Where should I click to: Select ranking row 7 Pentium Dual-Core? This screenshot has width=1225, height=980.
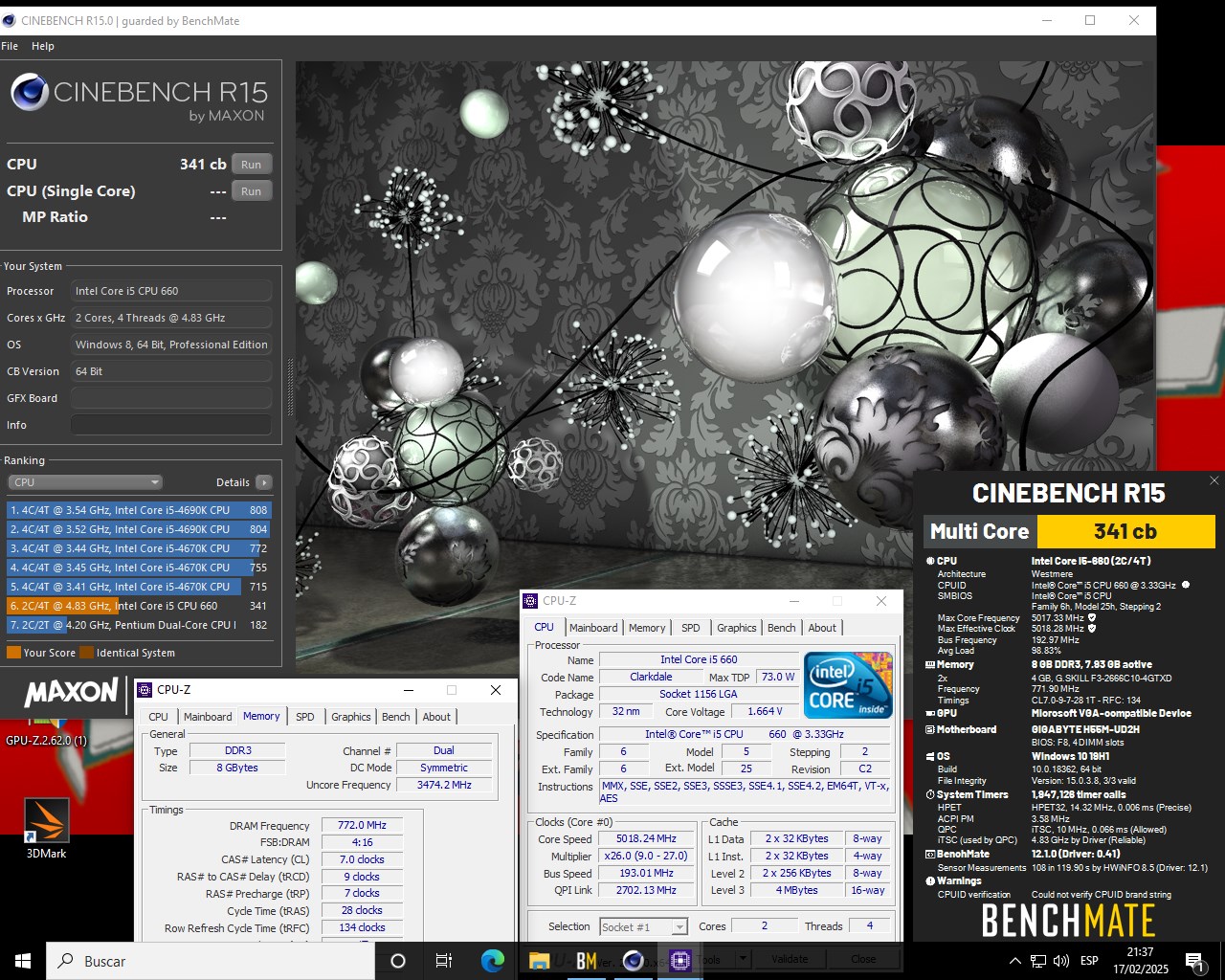(x=139, y=625)
